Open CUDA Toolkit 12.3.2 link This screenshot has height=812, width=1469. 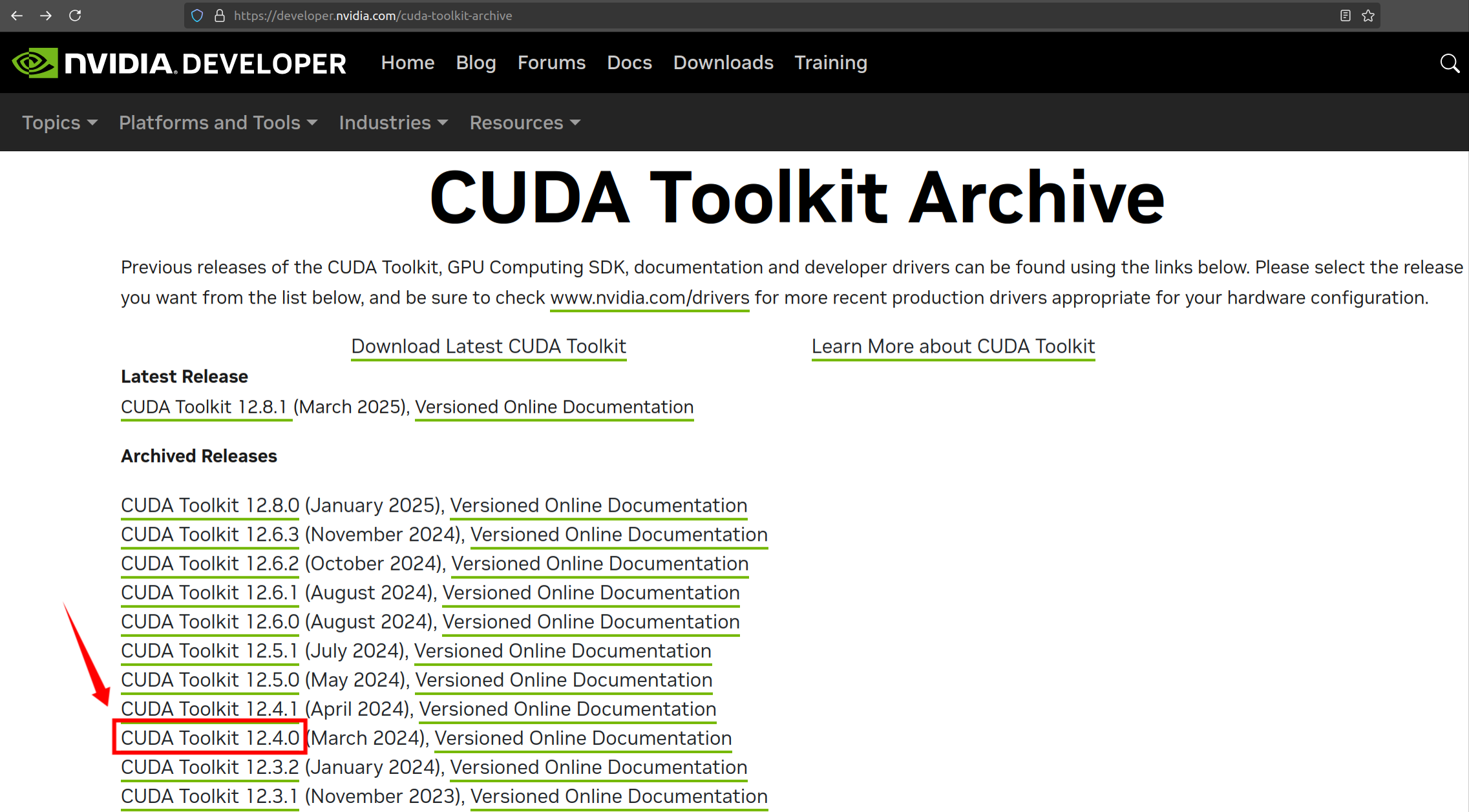[x=210, y=767]
